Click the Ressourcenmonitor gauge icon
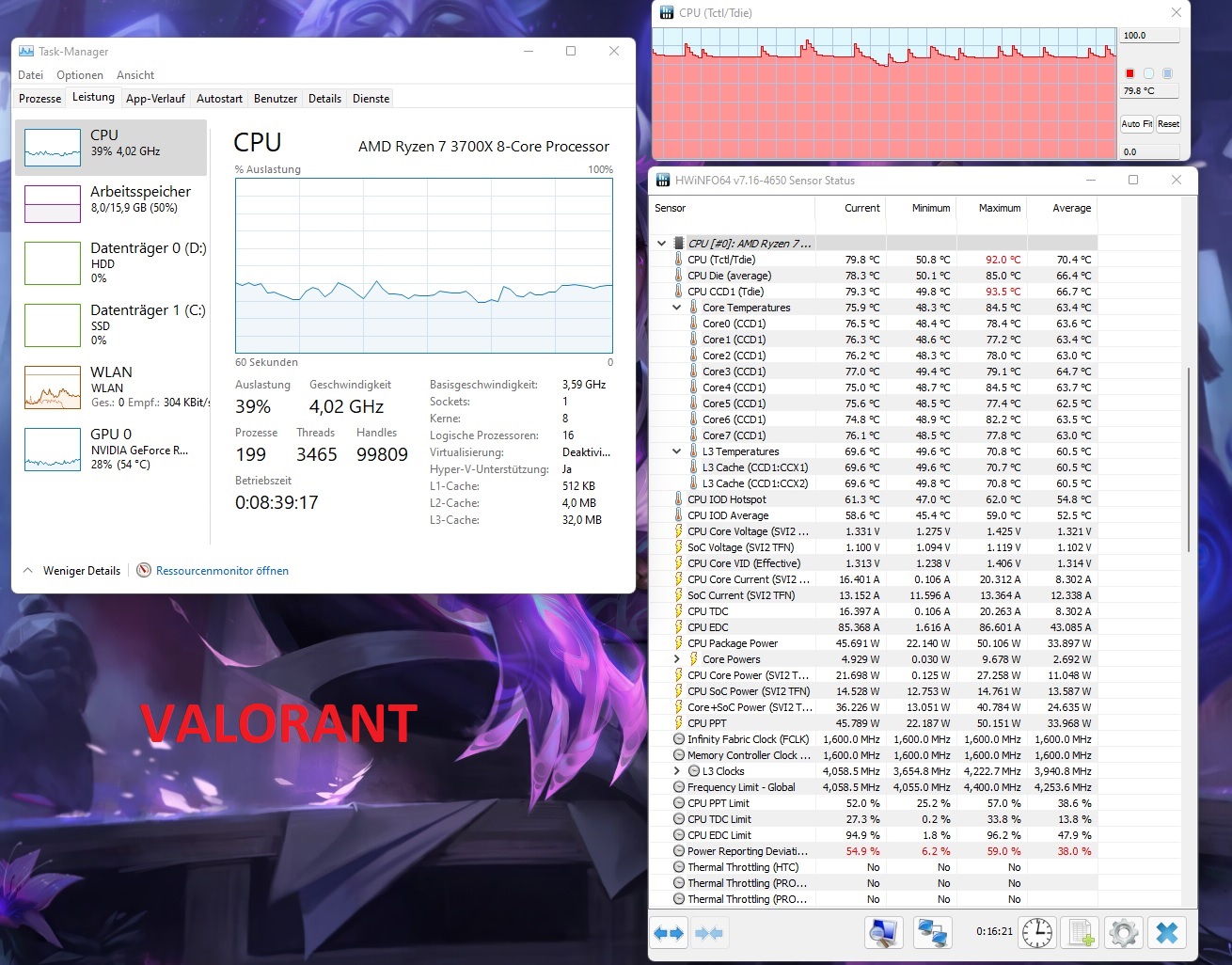This screenshot has height=965, width=1232. click(144, 570)
